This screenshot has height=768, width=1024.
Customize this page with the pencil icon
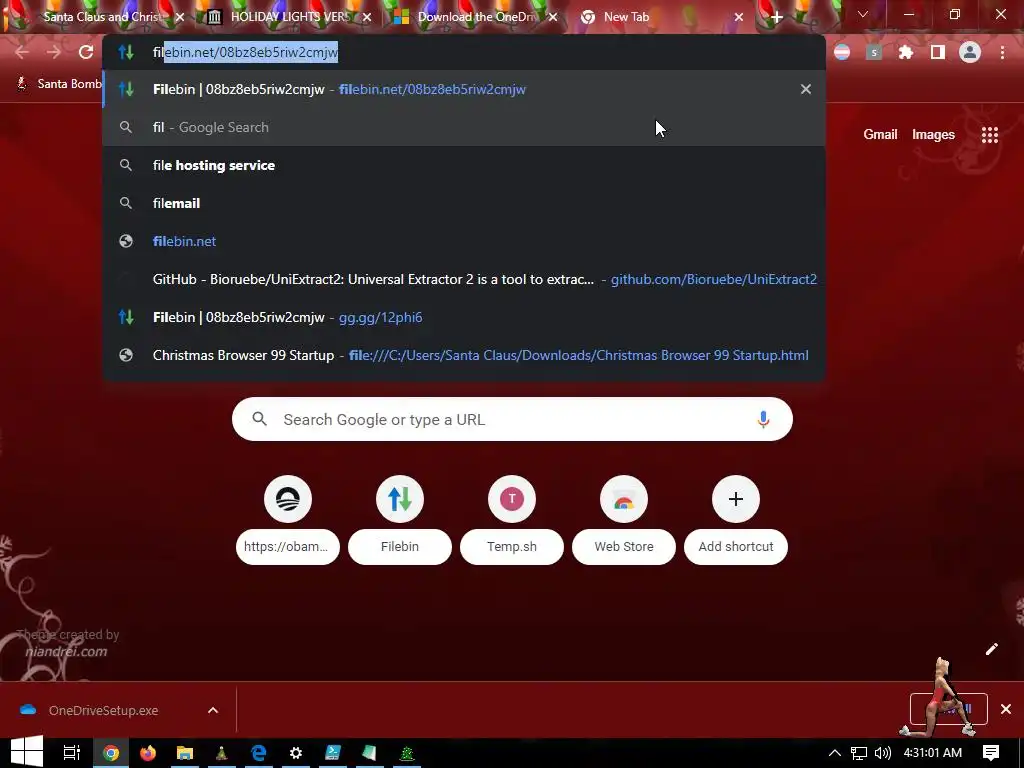coord(991,648)
